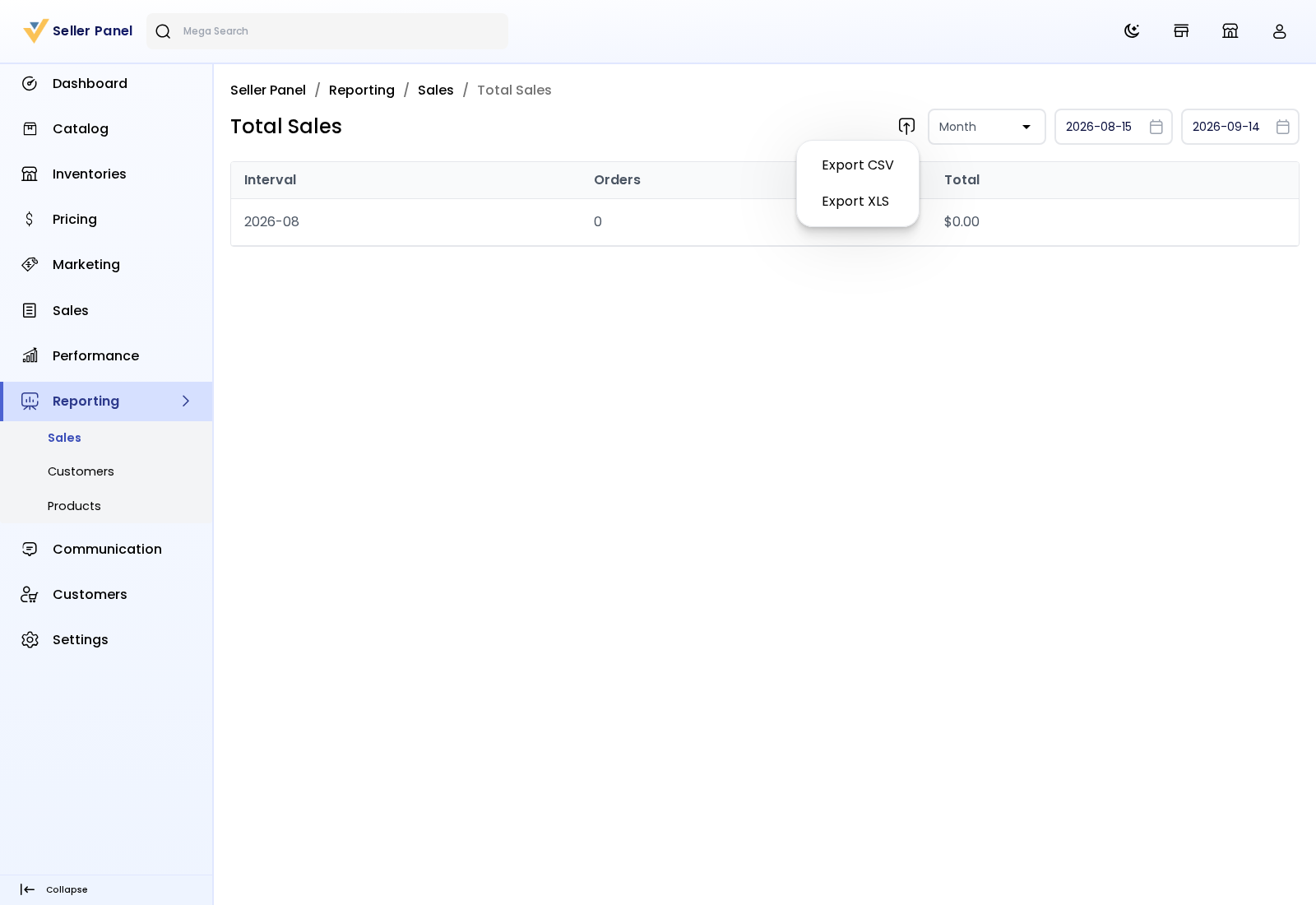Viewport: 1316px width, 905px height.
Task: Toggle dark mode moon icon
Action: [1132, 31]
